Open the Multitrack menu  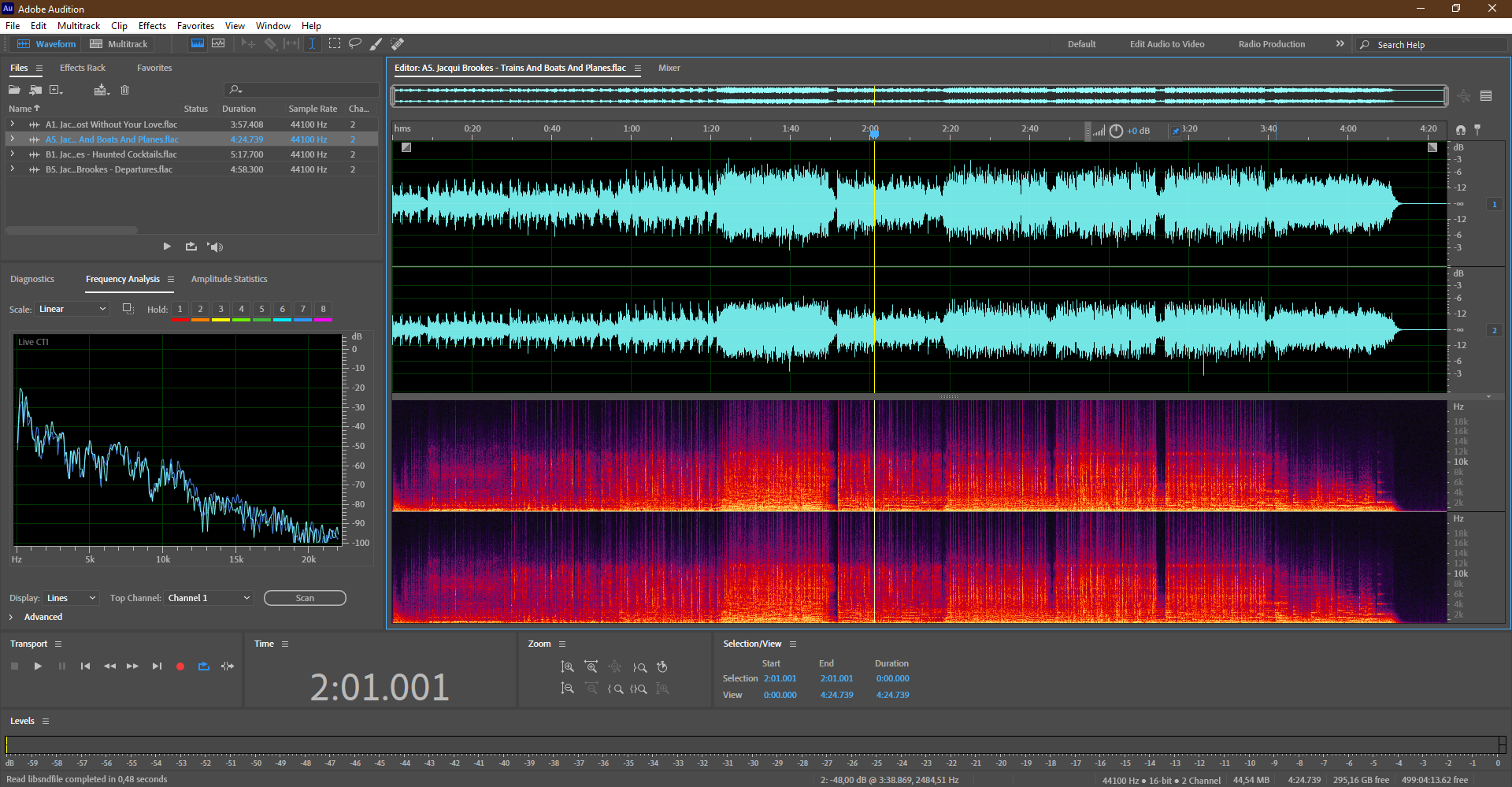tap(79, 26)
